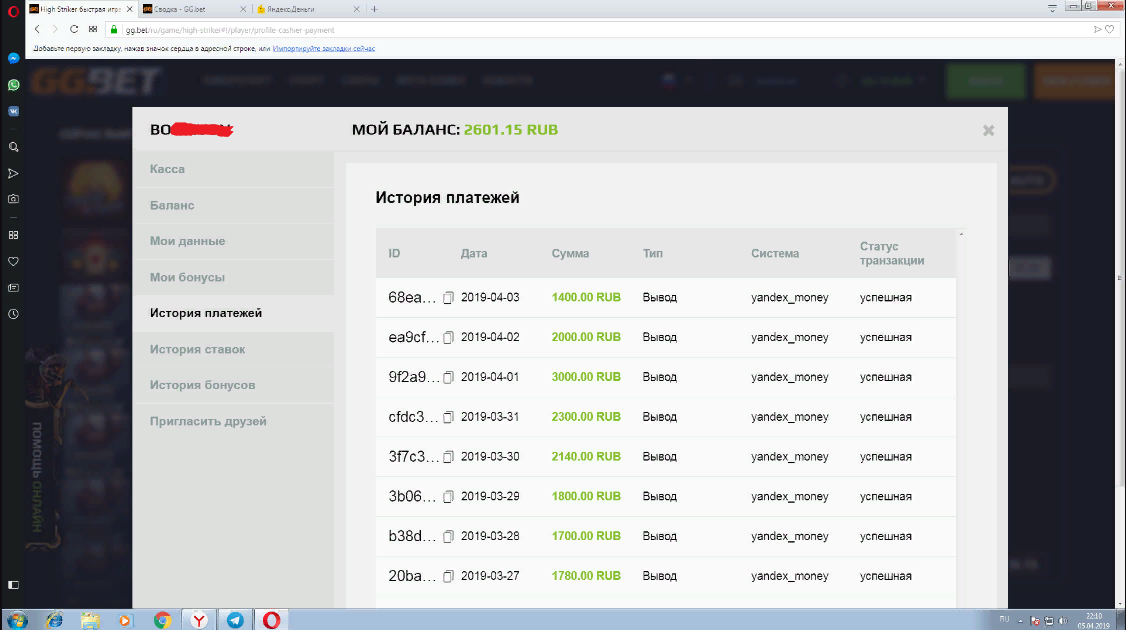Click the Статус транзакции column header
This screenshot has height=630, width=1126.
[x=892, y=254]
